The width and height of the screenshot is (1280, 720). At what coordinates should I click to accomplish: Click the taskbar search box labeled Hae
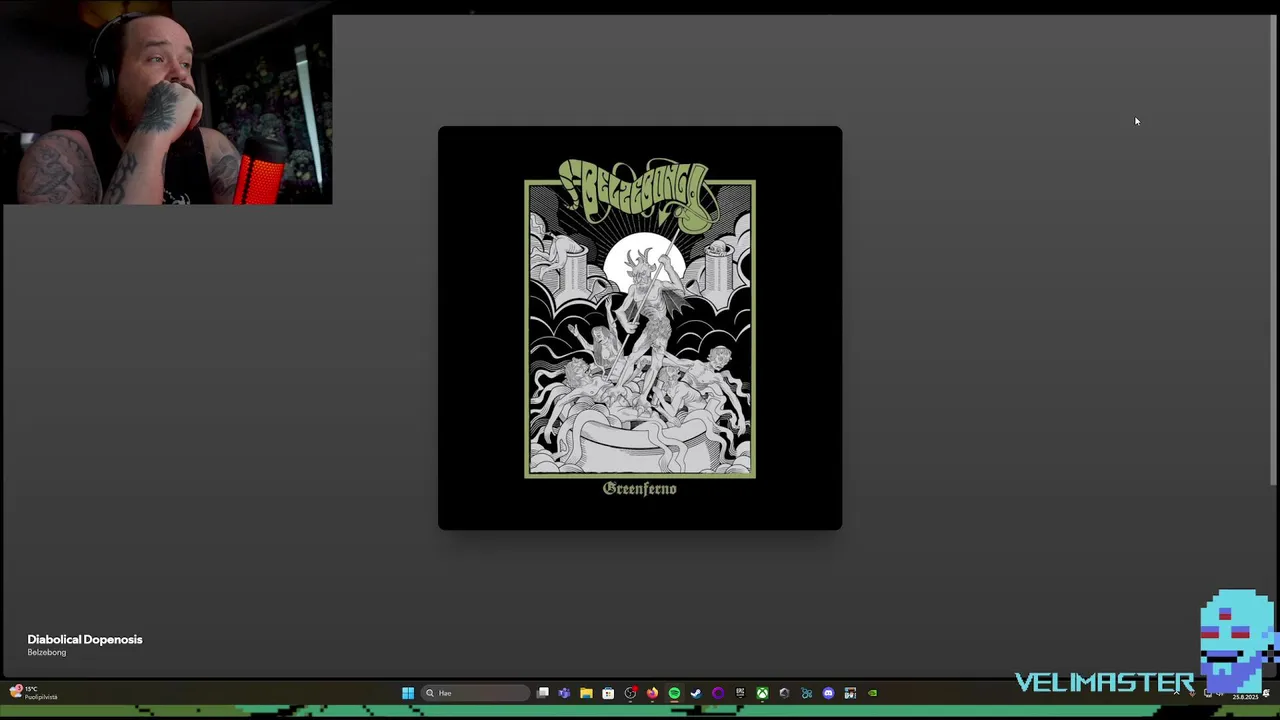tap(475, 693)
